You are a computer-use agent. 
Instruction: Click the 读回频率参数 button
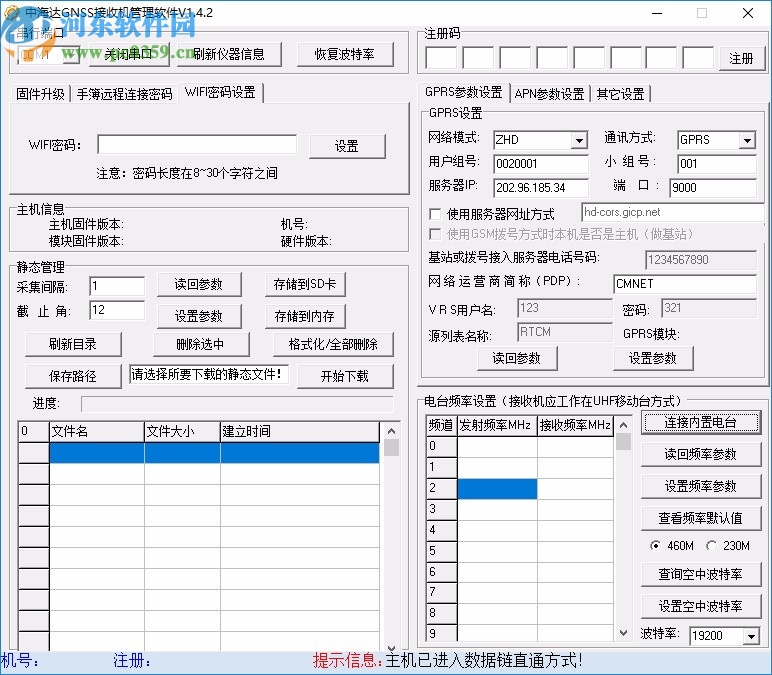point(701,454)
